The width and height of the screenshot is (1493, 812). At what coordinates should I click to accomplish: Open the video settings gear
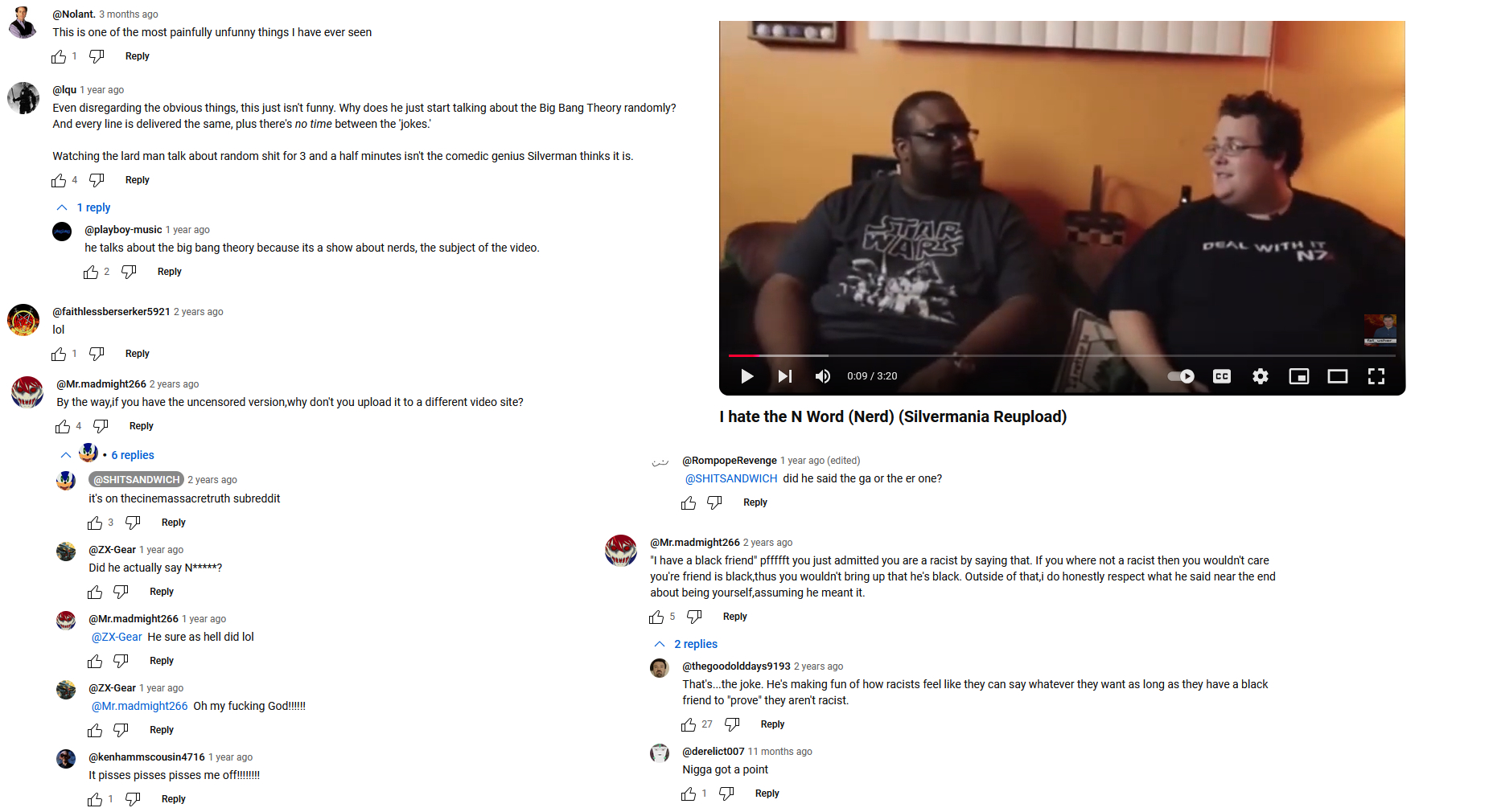pyautogui.click(x=1261, y=376)
